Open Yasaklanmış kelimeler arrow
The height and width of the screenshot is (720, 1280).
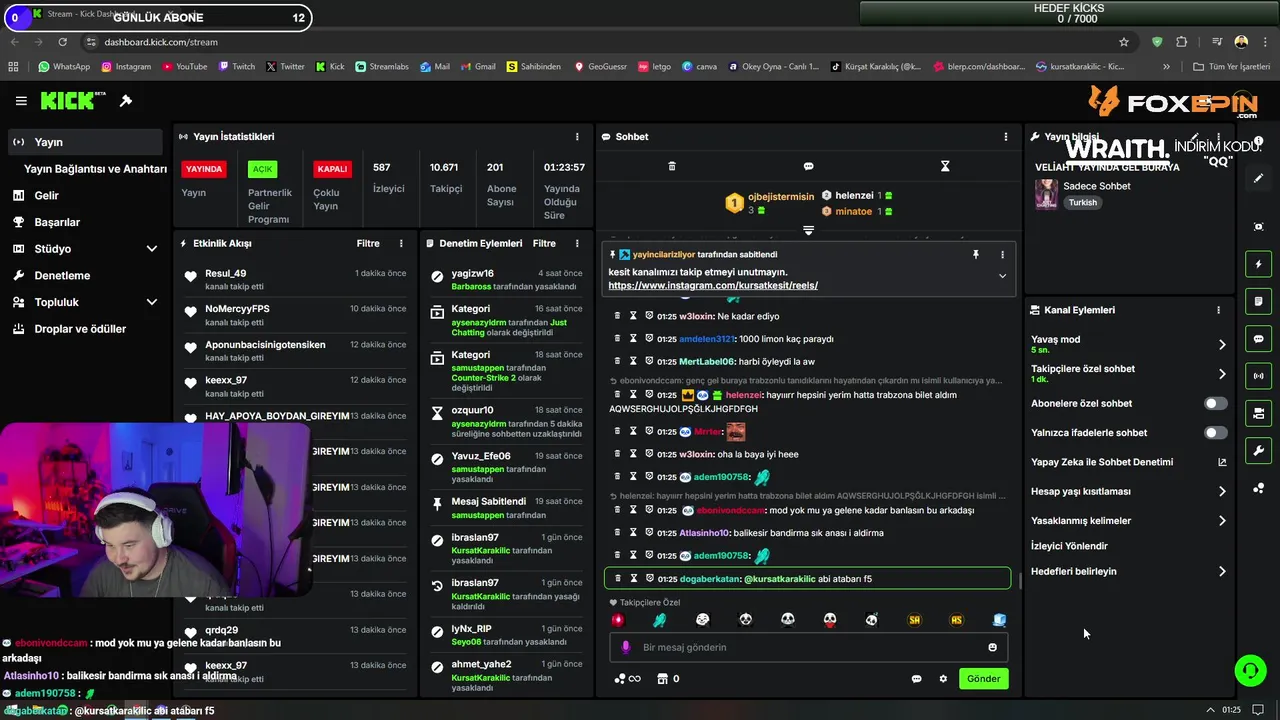[x=1221, y=521]
